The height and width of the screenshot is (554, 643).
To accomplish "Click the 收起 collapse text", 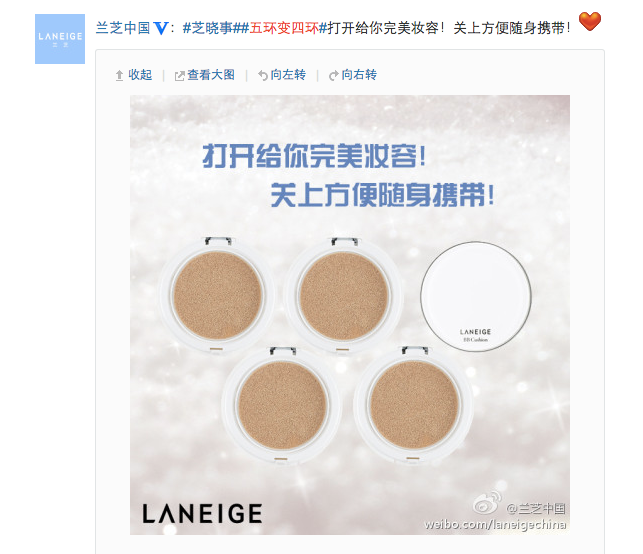I will coord(140,75).
